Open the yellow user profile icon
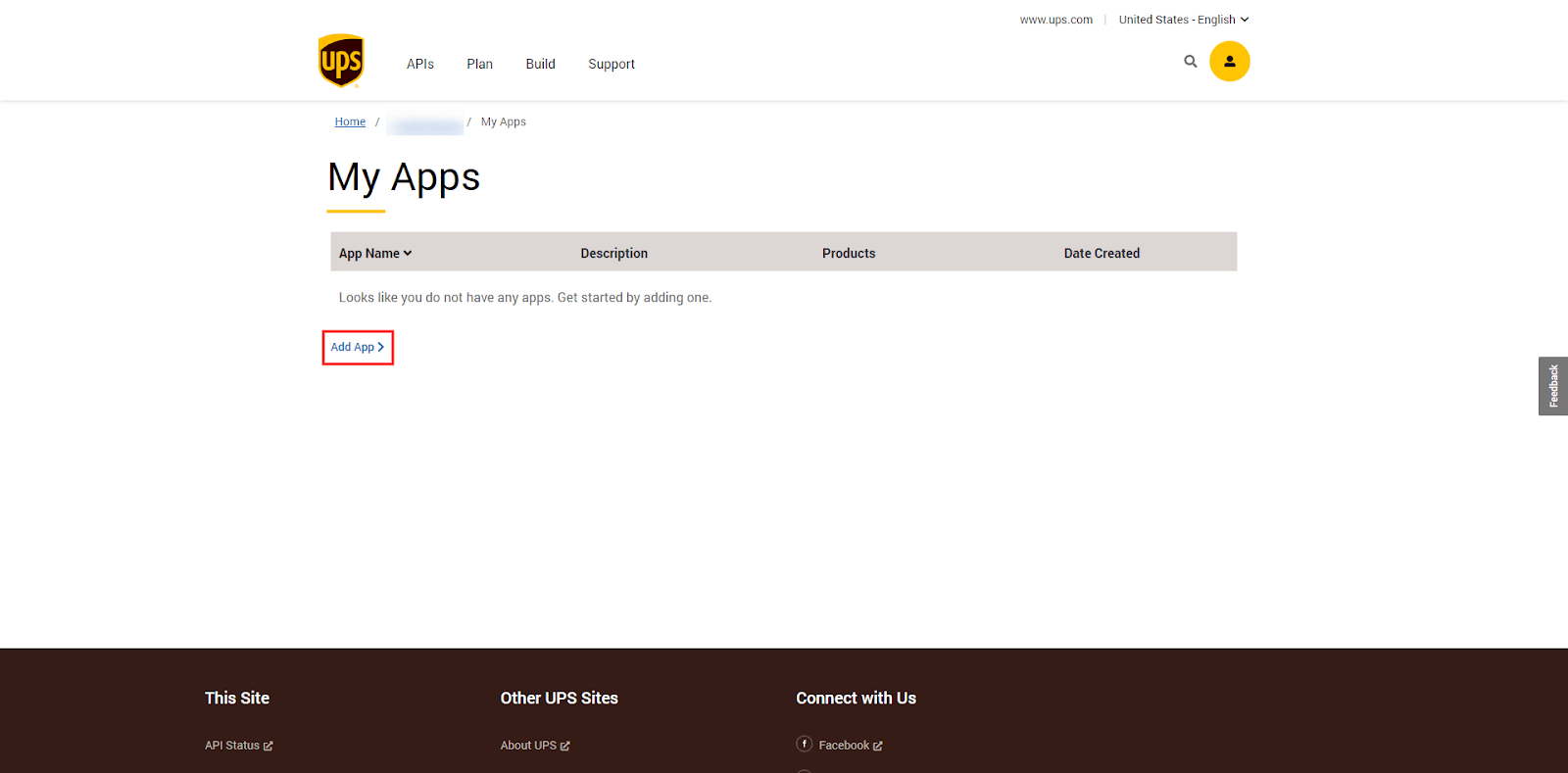Image resolution: width=1568 pixels, height=773 pixels. [x=1229, y=62]
